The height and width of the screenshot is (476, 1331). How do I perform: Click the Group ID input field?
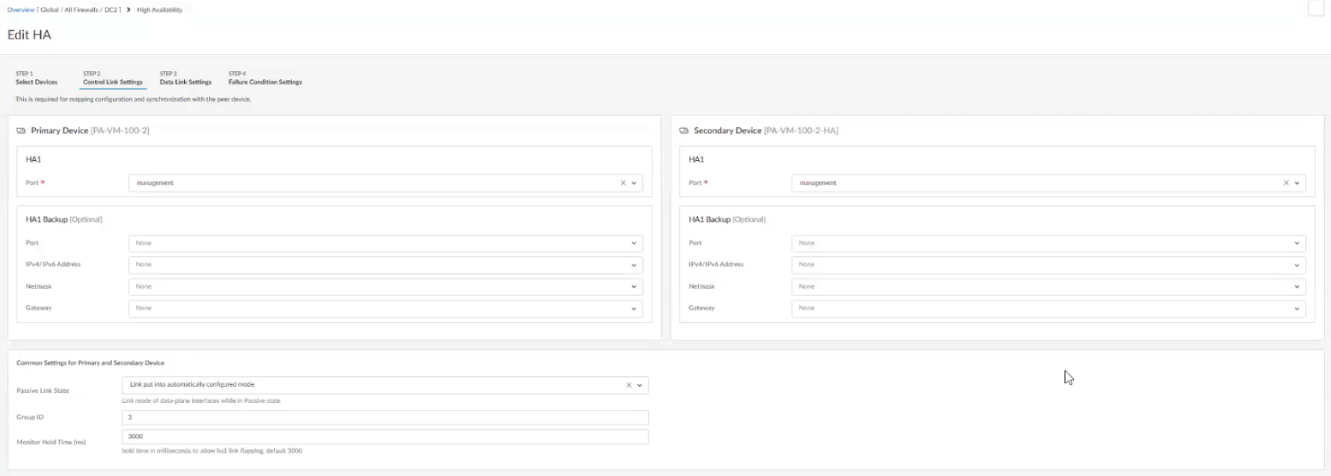click(385, 417)
